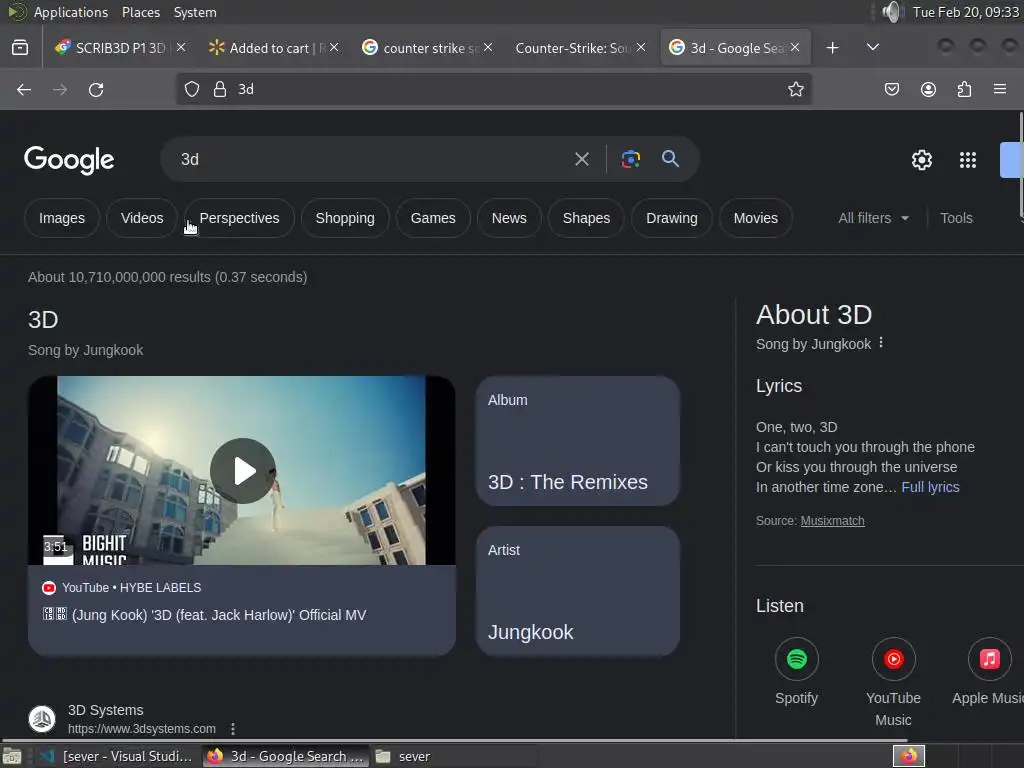Open extensions puzzle icon
This screenshot has width=1024, height=768.
click(x=964, y=89)
